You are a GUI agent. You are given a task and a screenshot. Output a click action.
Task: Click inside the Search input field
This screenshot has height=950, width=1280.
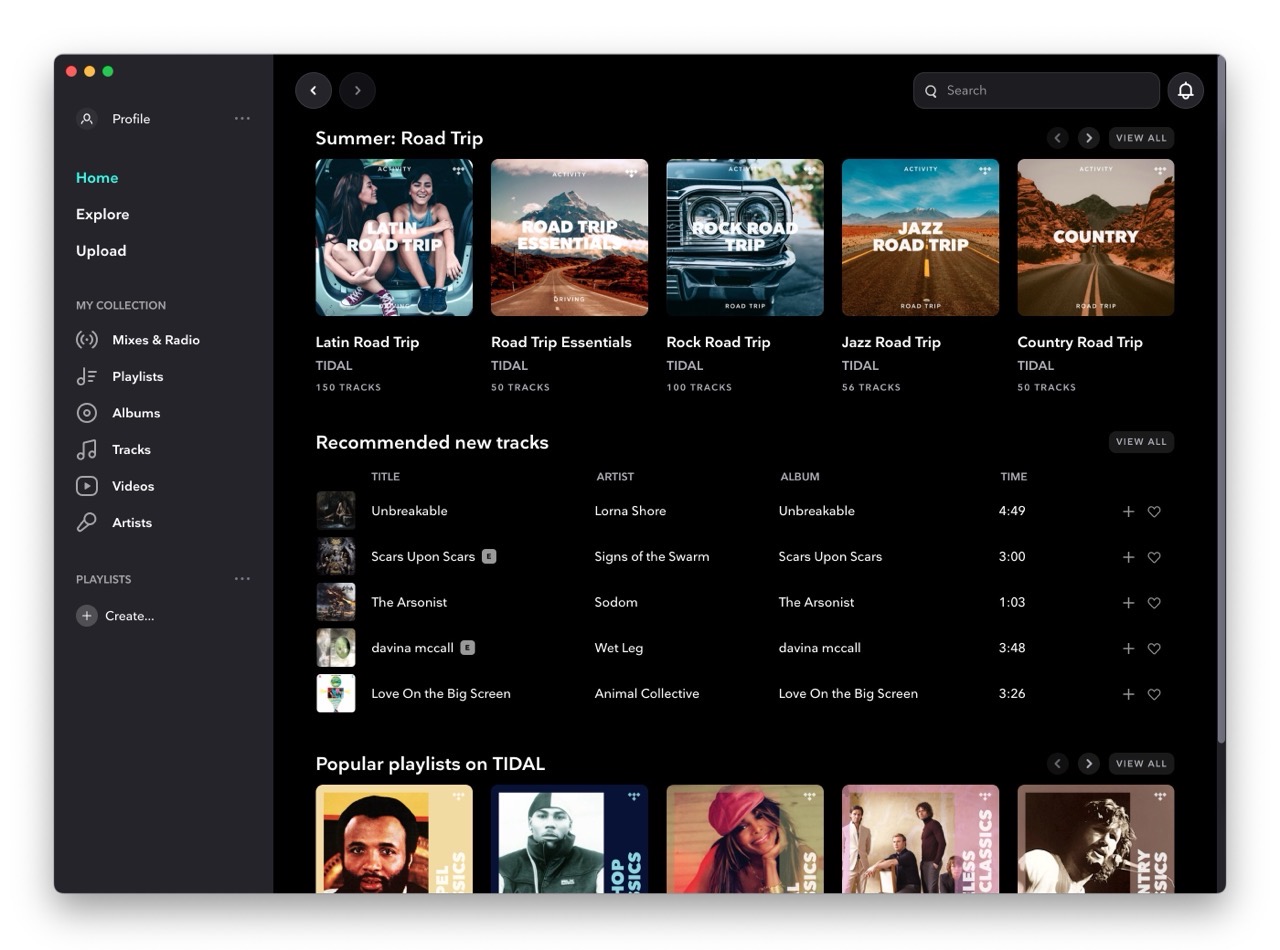[1036, 90]
